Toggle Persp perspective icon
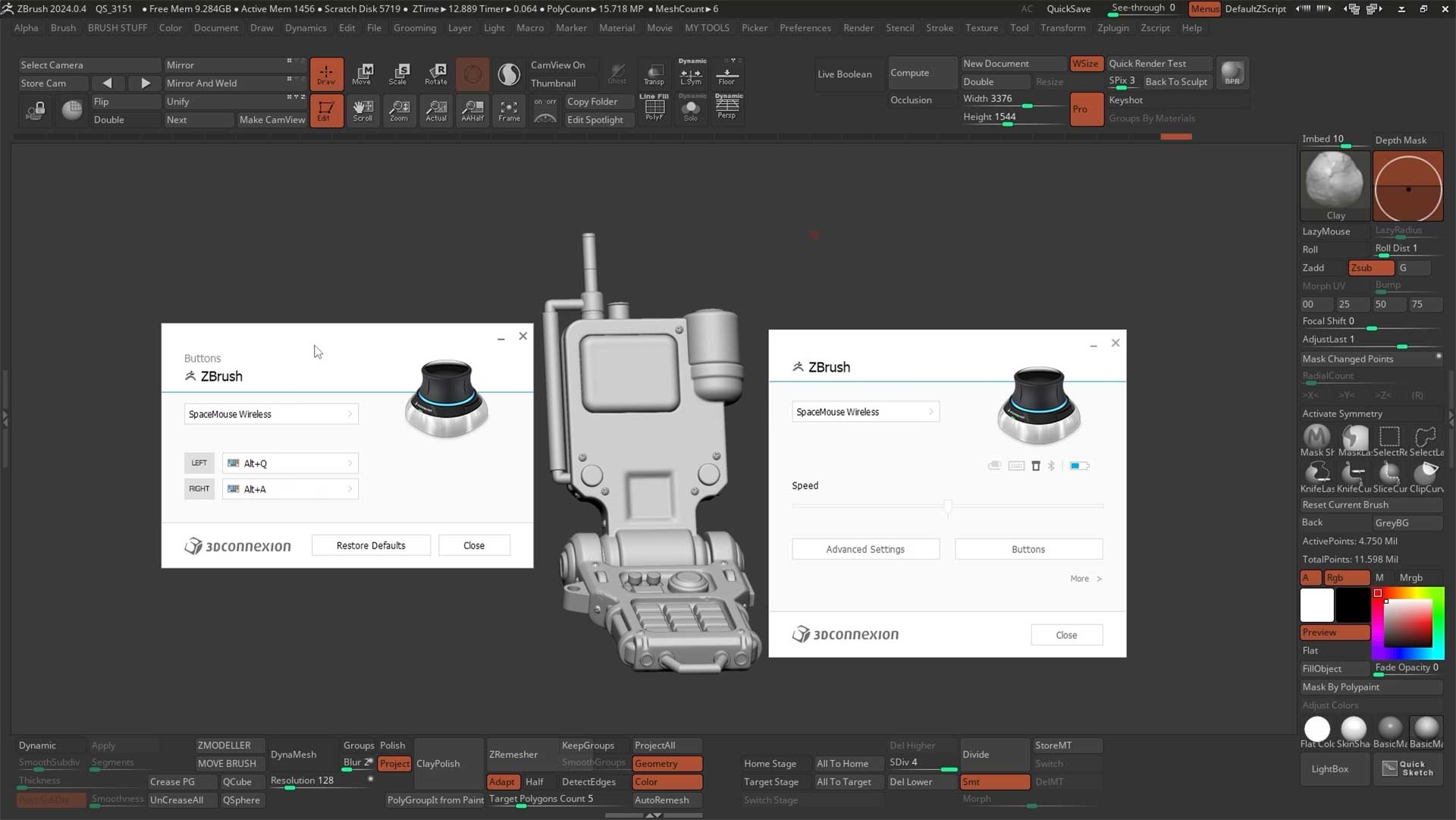This screenshot has height=820, width=1456. tap(726, 108)
